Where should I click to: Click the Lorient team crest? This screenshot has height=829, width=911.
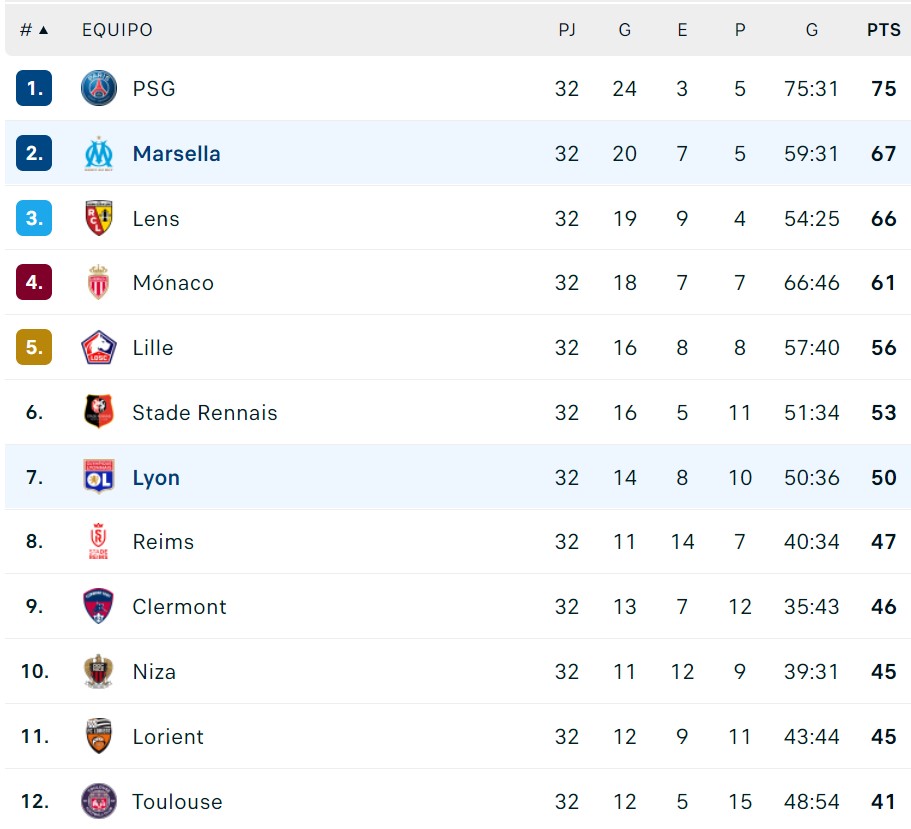[99, 737]
